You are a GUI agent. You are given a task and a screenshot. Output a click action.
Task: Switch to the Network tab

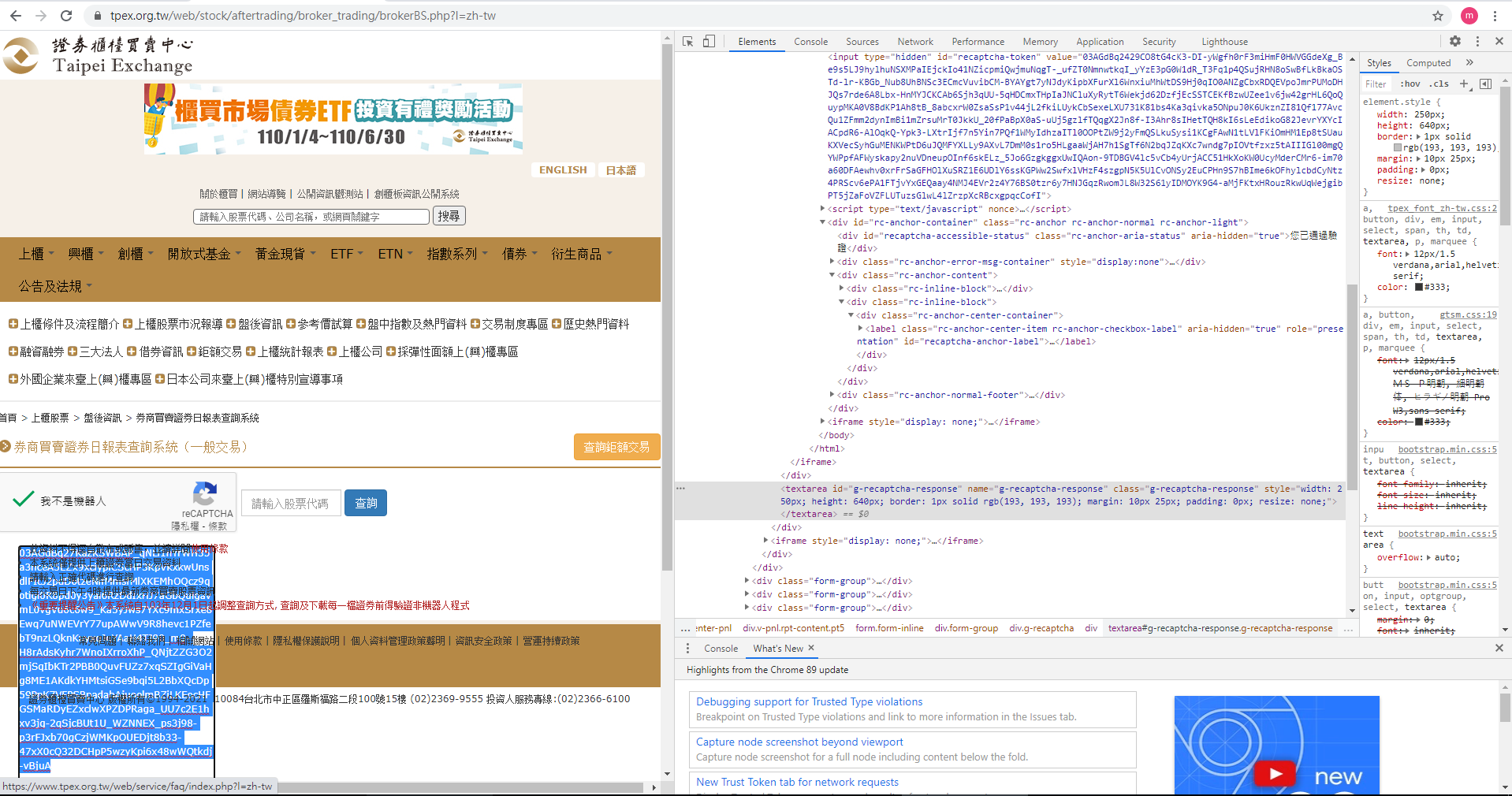(915, 42)
